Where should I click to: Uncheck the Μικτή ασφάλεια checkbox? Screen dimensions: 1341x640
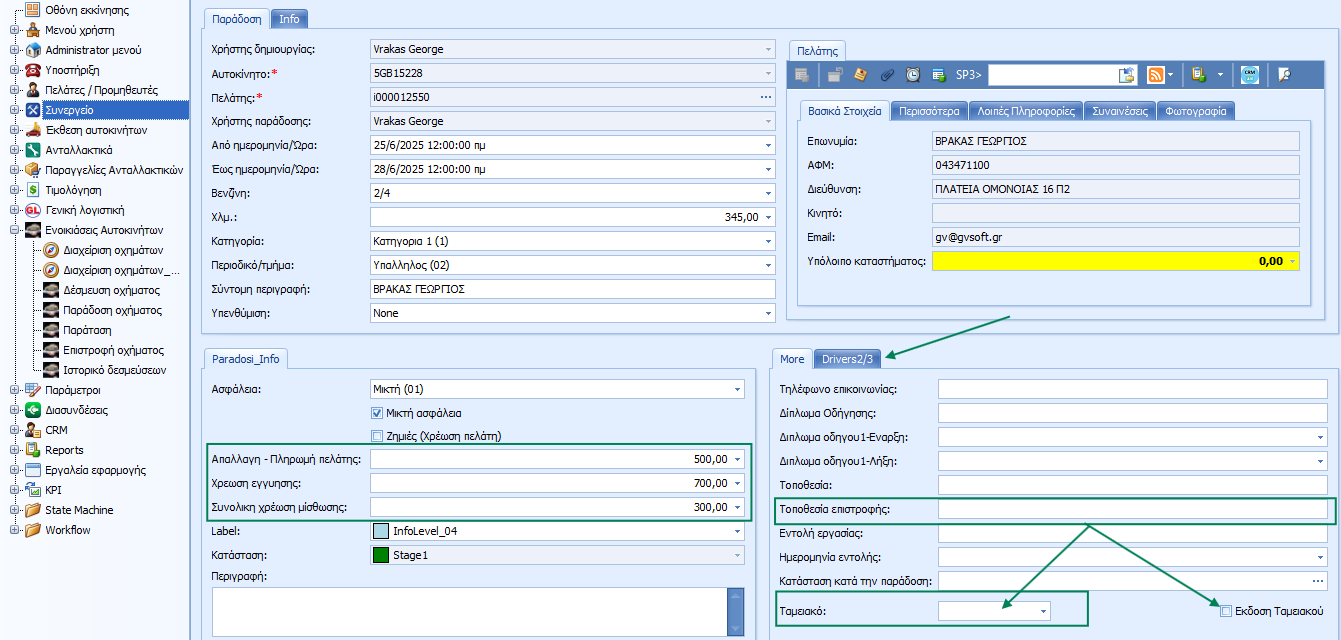point(377,413)
